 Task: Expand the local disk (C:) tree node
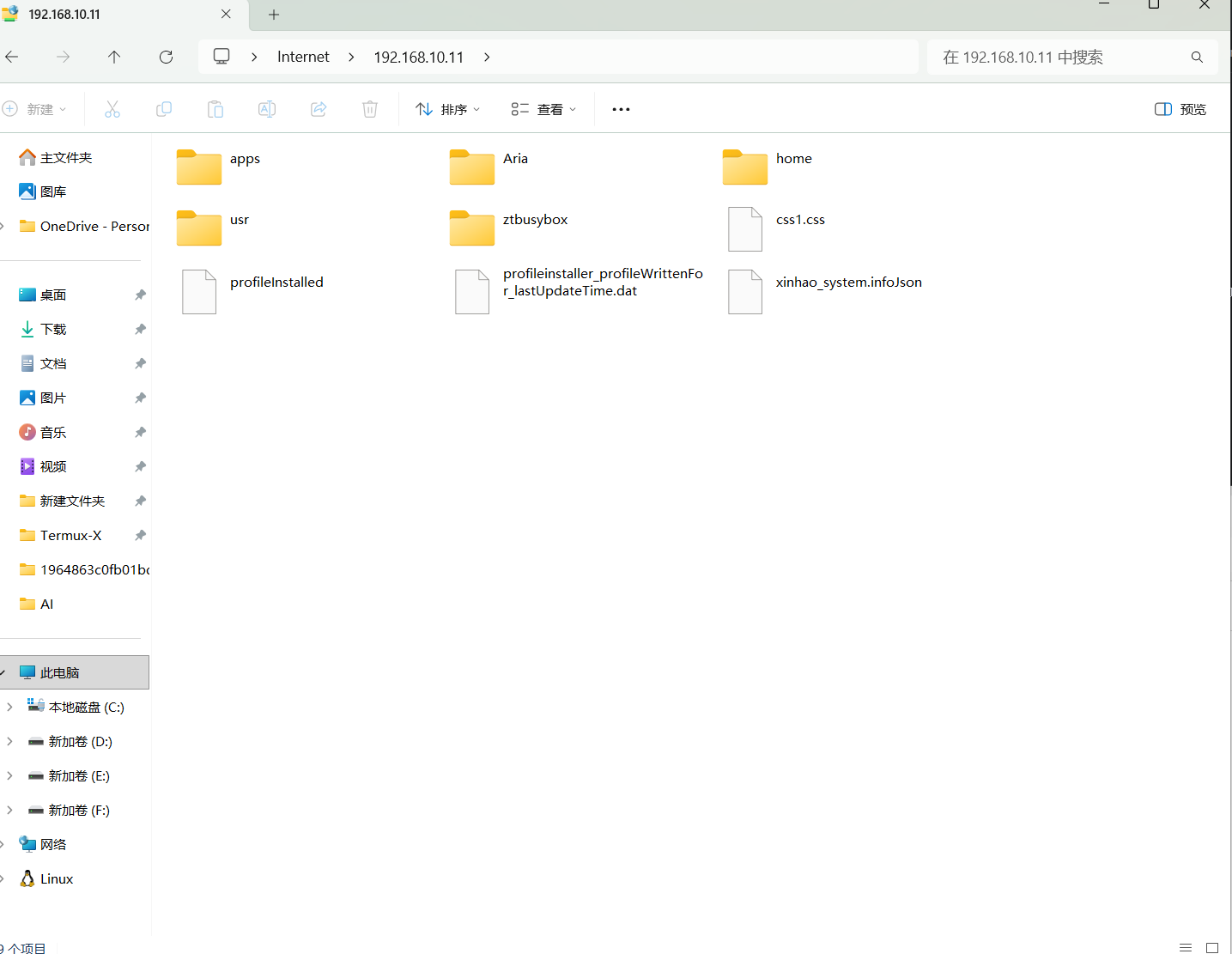click(x=9, y=707)
